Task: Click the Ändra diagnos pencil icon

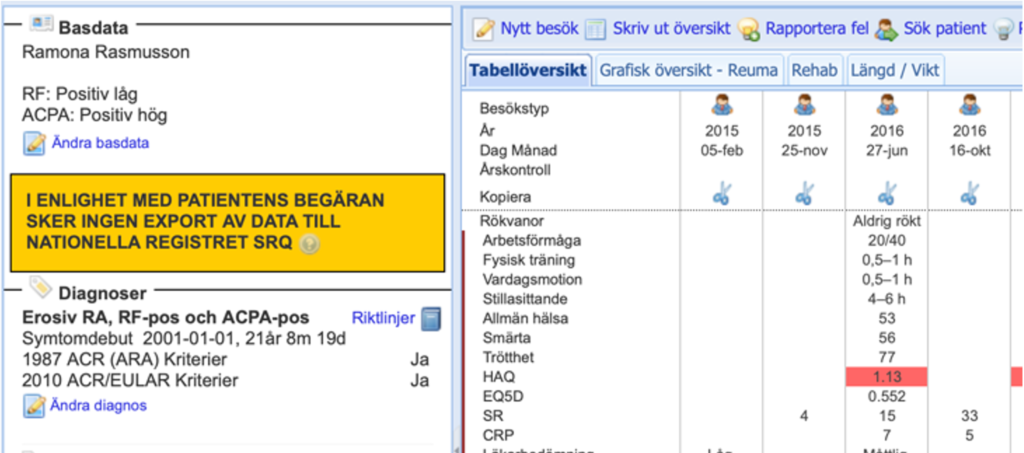Action: [34, 406]
